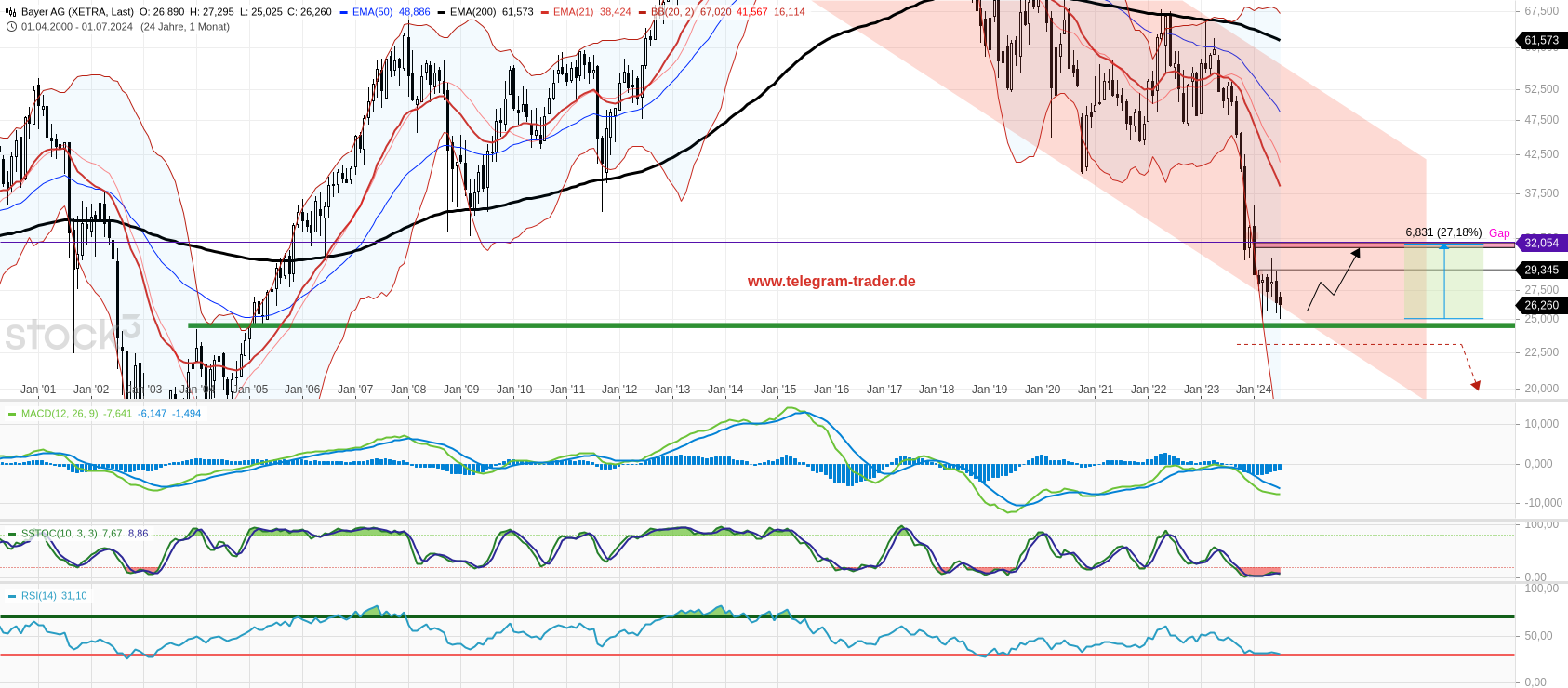Click the 67,500 price axis label

(x=1542, y=11)
